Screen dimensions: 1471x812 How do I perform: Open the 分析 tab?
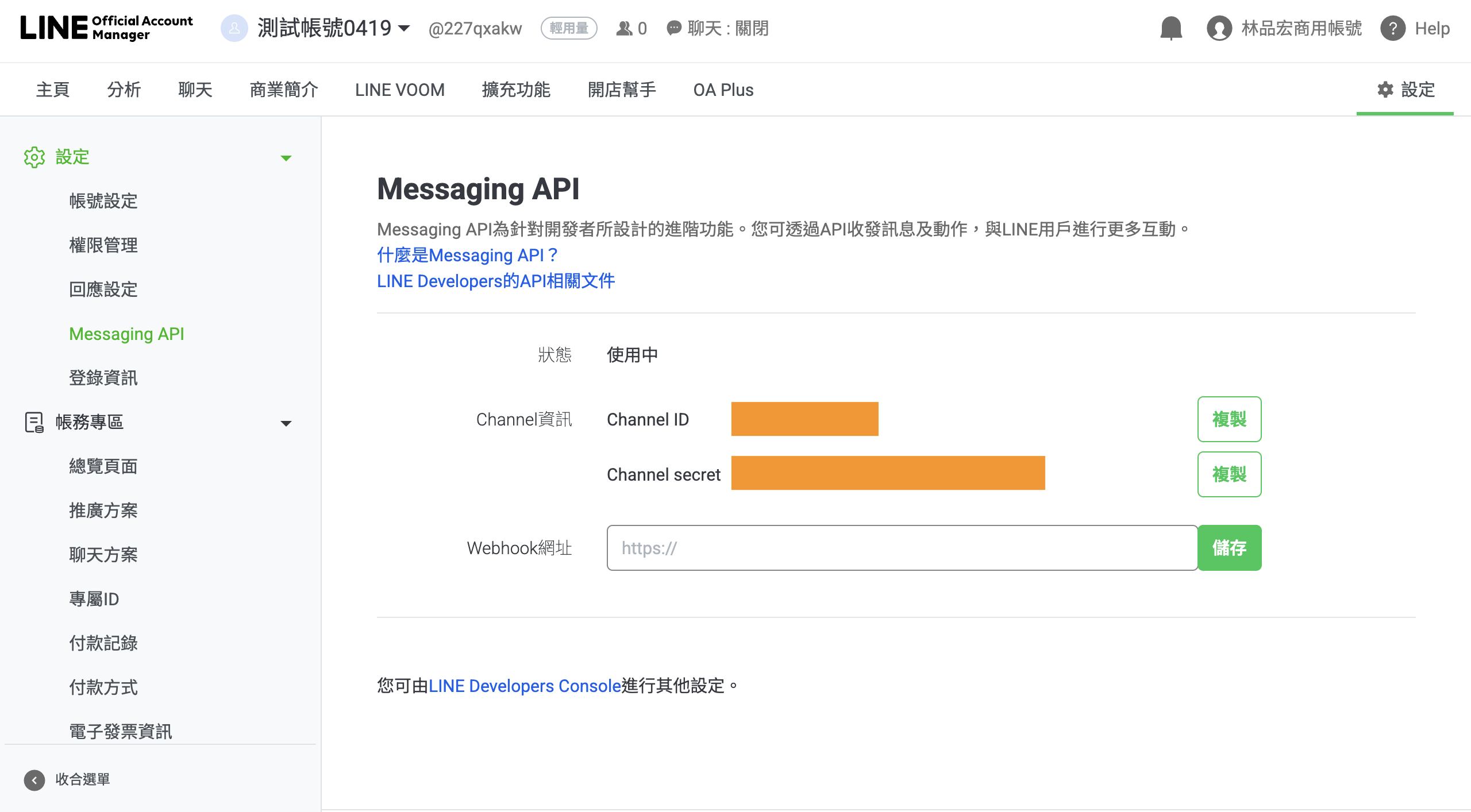pyautogui.click(x=124, y=90)
